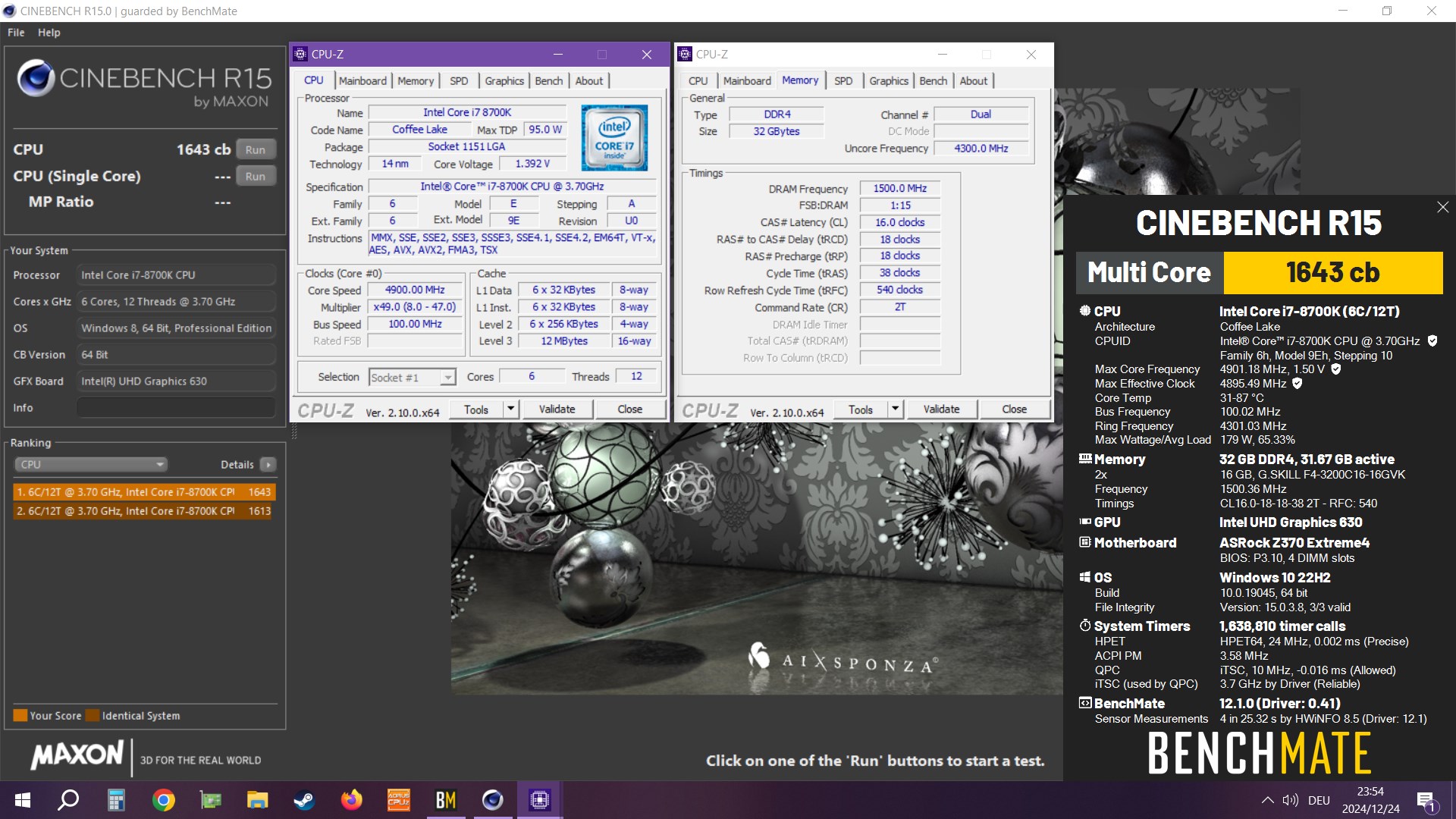
Task: Open taskbar search magnifier
Action: click(69, 800)
